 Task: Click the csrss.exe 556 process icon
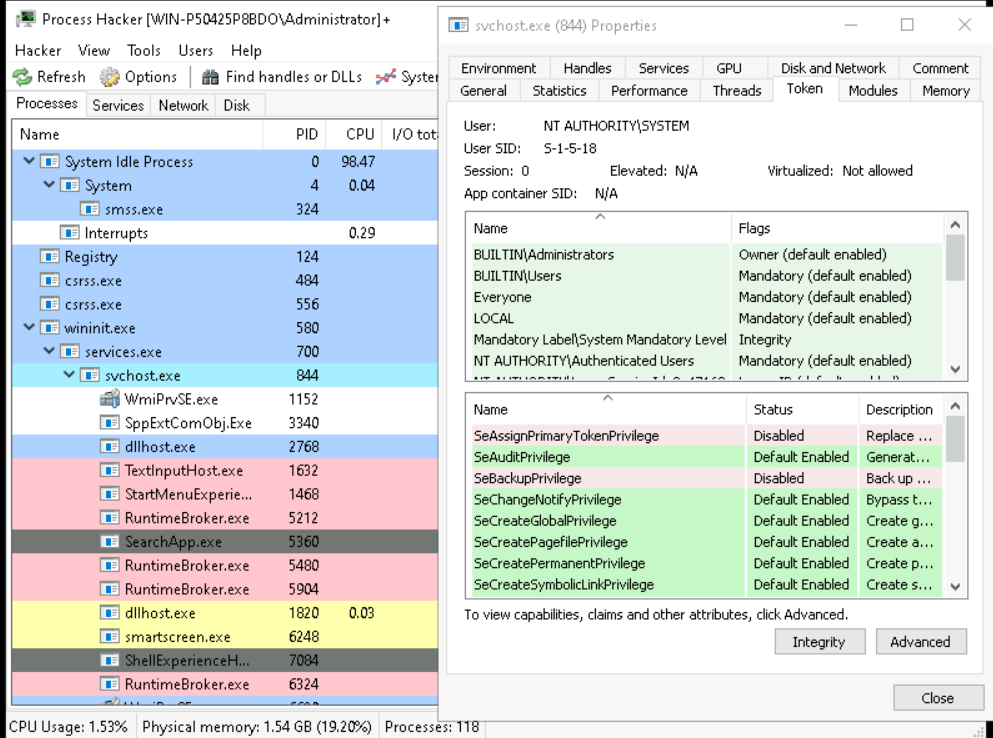click(x=50, y=304)
